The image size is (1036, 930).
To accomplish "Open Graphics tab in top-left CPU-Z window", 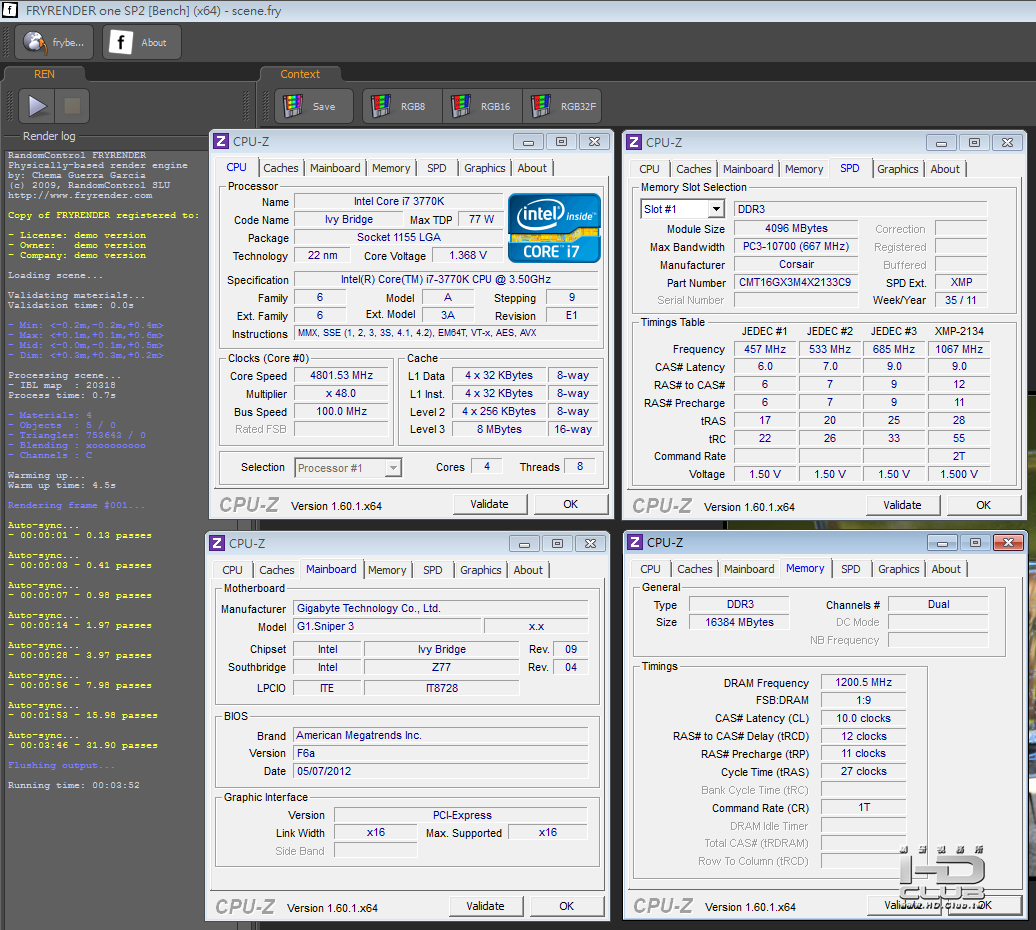I will tap(484, 168).
